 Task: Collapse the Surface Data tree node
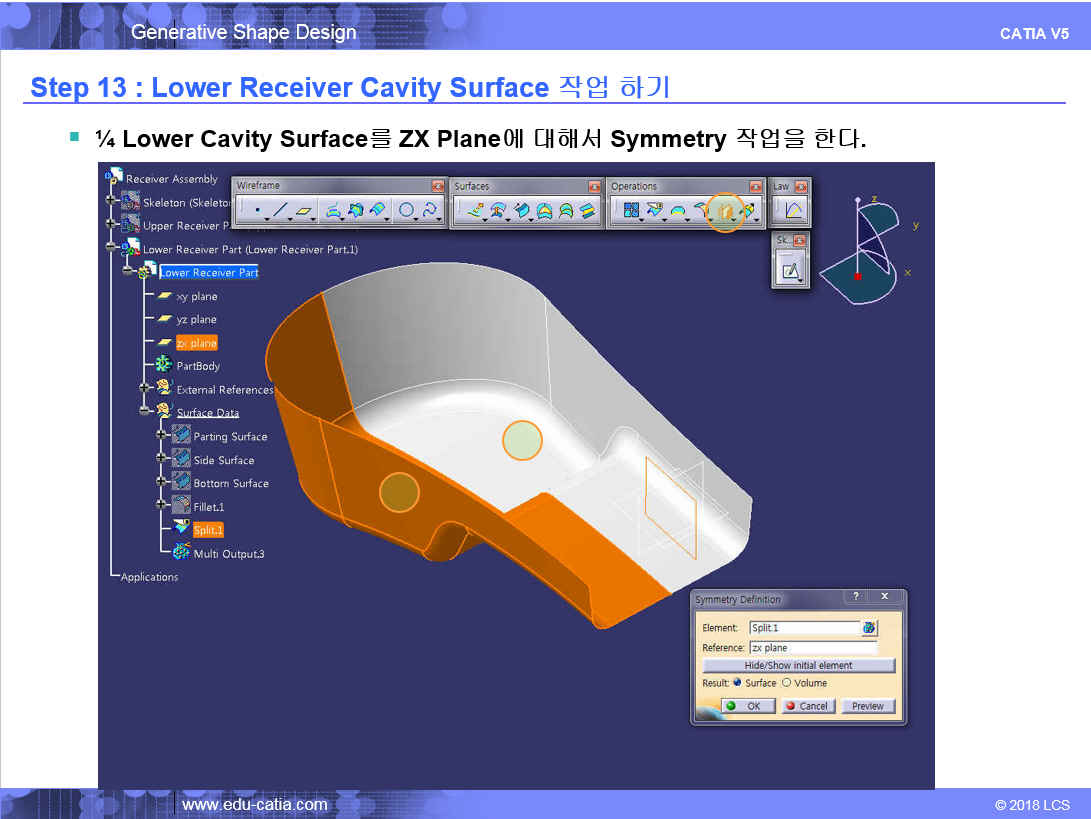144,412
